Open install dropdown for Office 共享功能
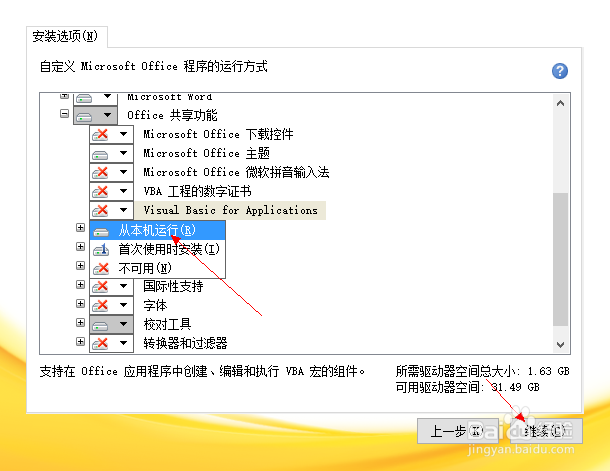This screenshot has width=610, height=471. pos(108,115)
